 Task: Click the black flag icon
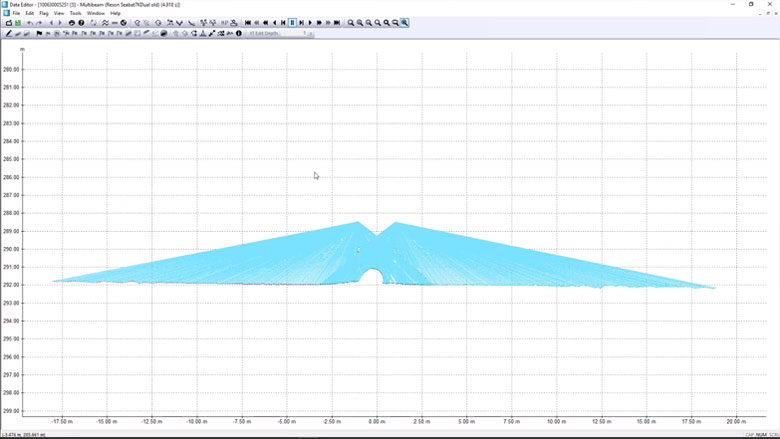tap(39, 33)
